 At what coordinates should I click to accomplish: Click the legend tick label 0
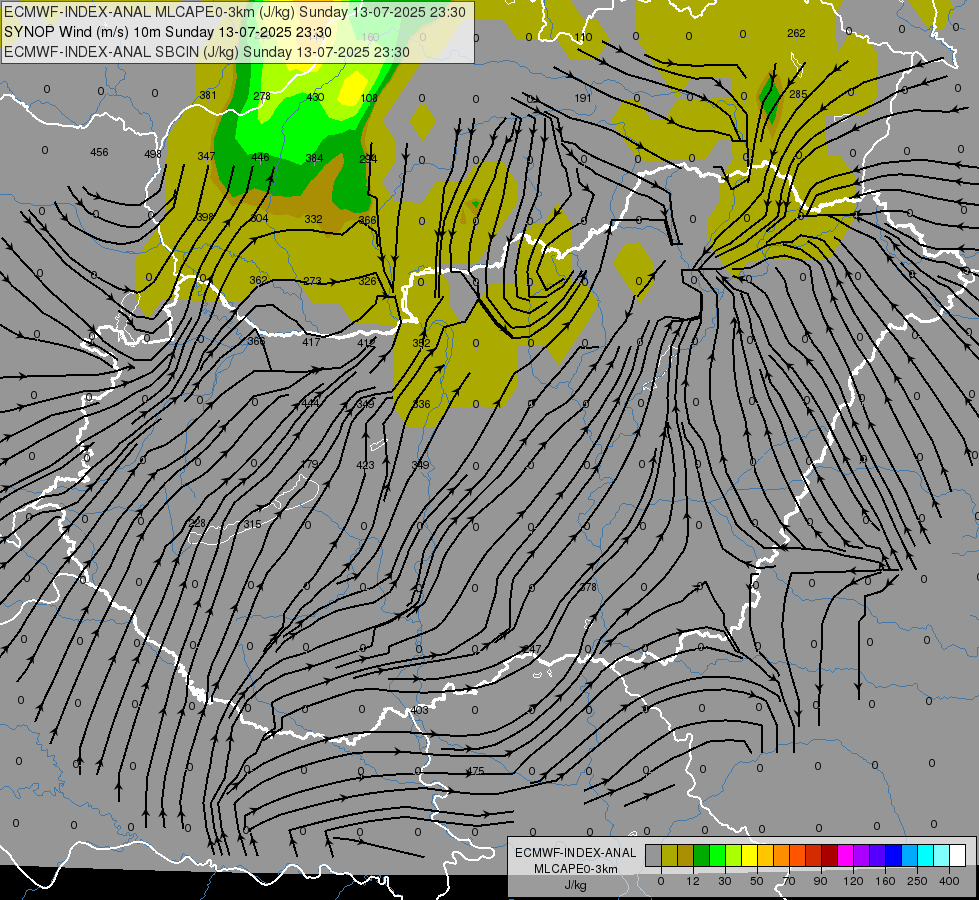coord(661,881)
